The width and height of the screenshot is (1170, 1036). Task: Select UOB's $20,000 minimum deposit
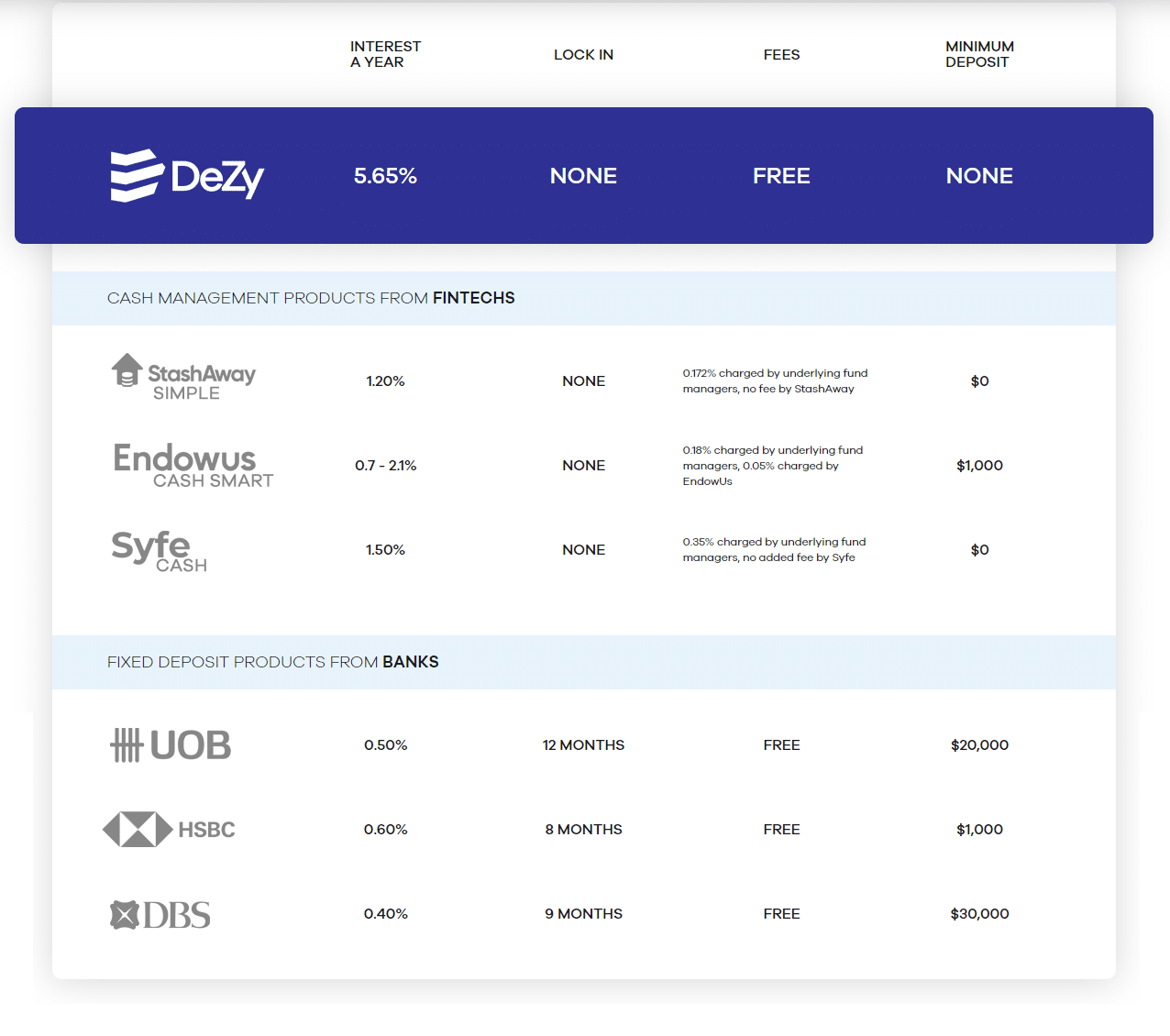pos(979,745)
